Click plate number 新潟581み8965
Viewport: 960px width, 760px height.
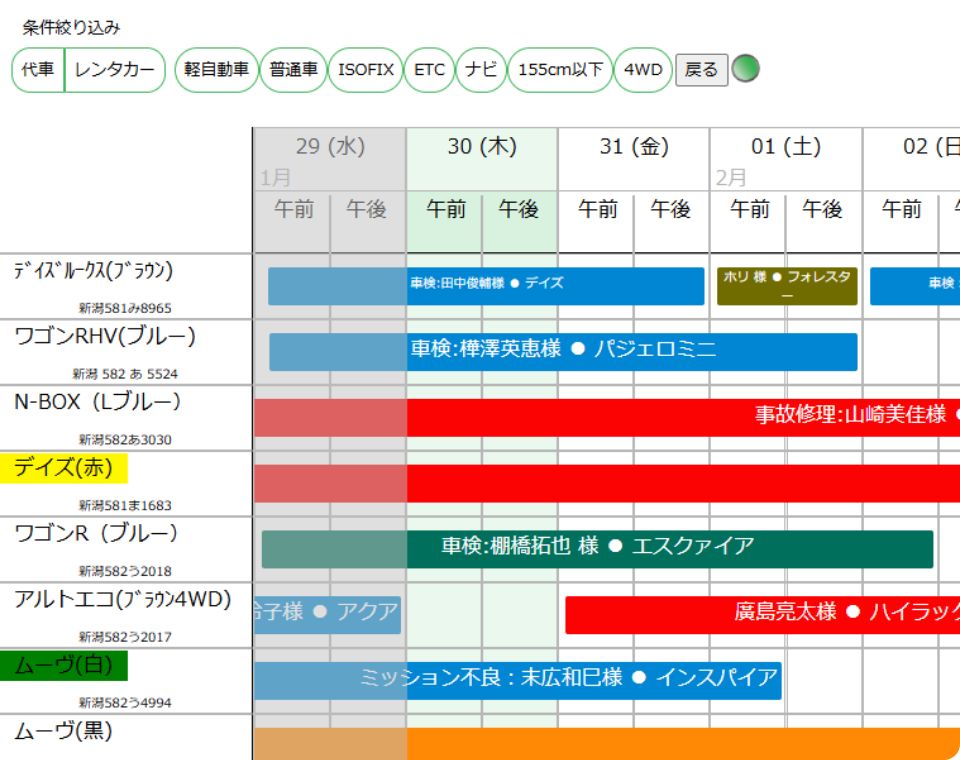125,308
